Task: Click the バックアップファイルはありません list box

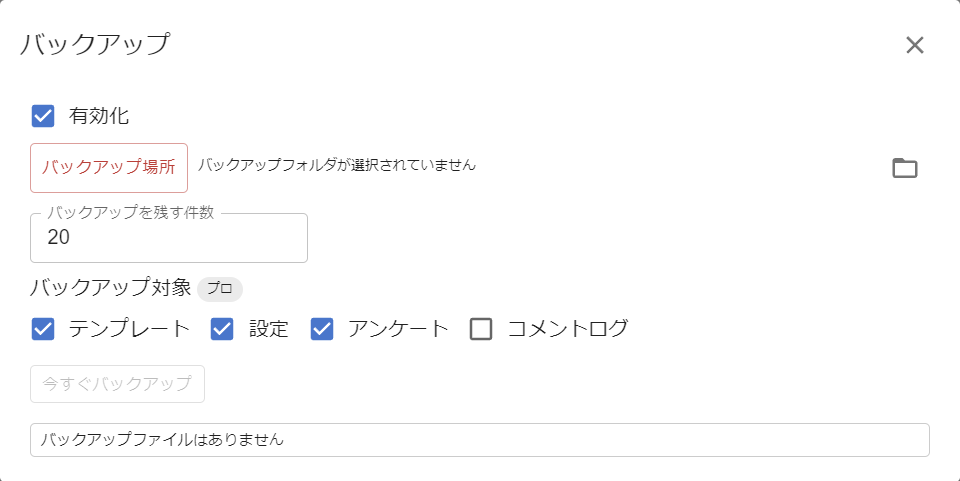Action: [480, 440]
